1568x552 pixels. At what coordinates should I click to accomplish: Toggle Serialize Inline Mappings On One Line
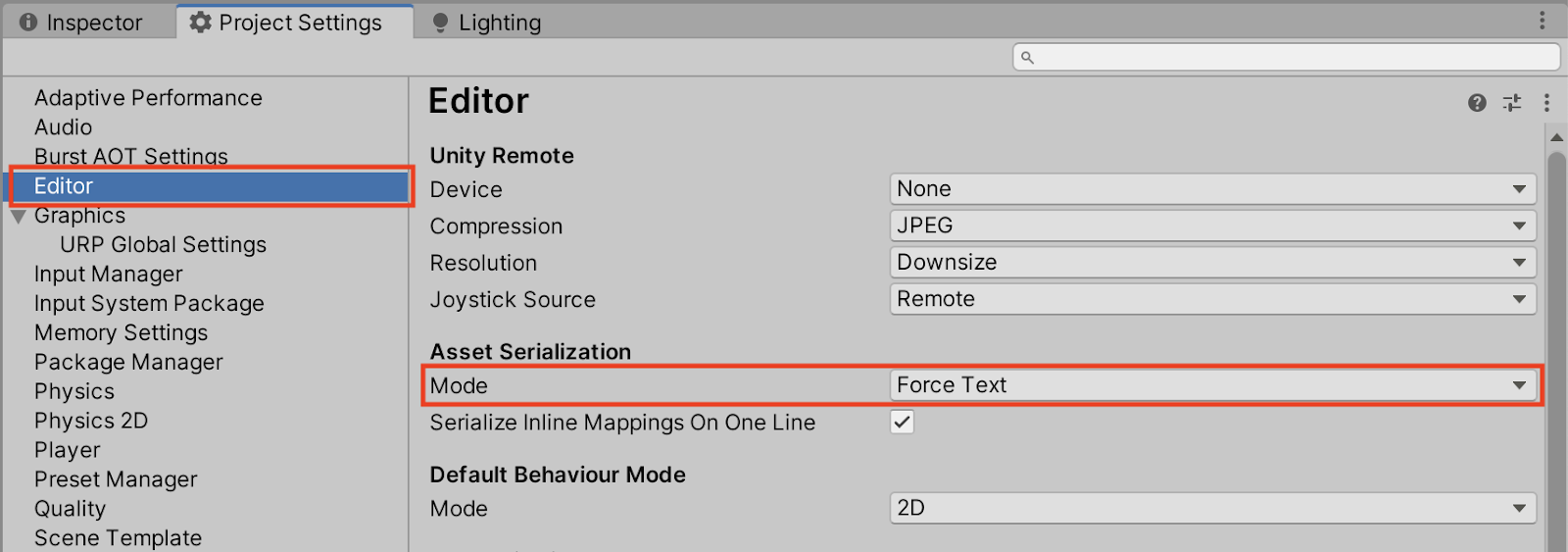[902, 423]
